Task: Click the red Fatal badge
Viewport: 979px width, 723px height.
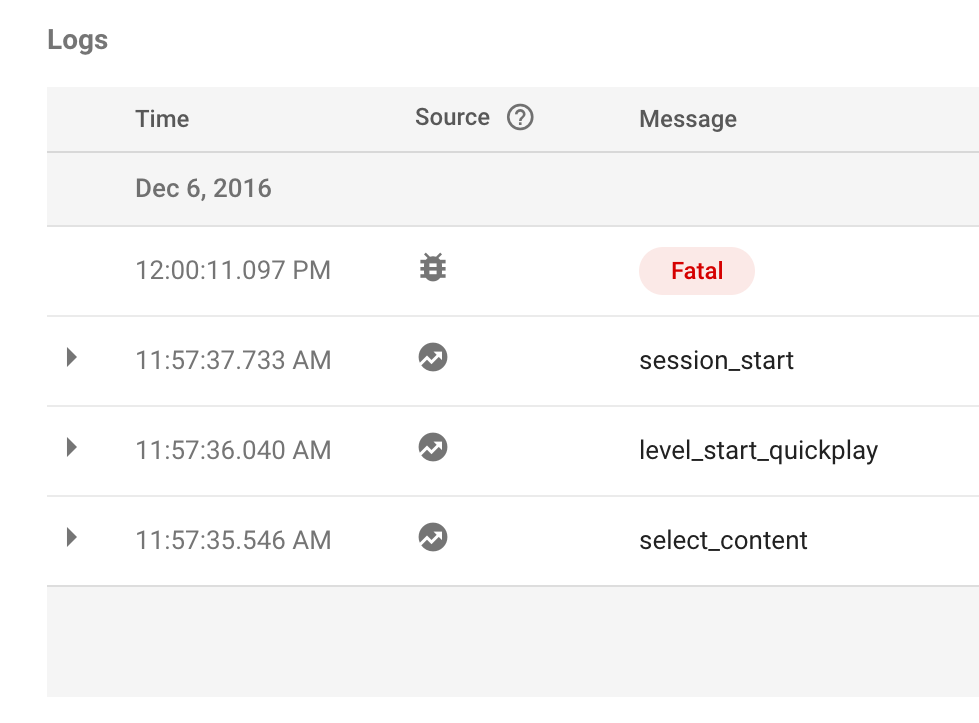Action: tap(696, 270)
